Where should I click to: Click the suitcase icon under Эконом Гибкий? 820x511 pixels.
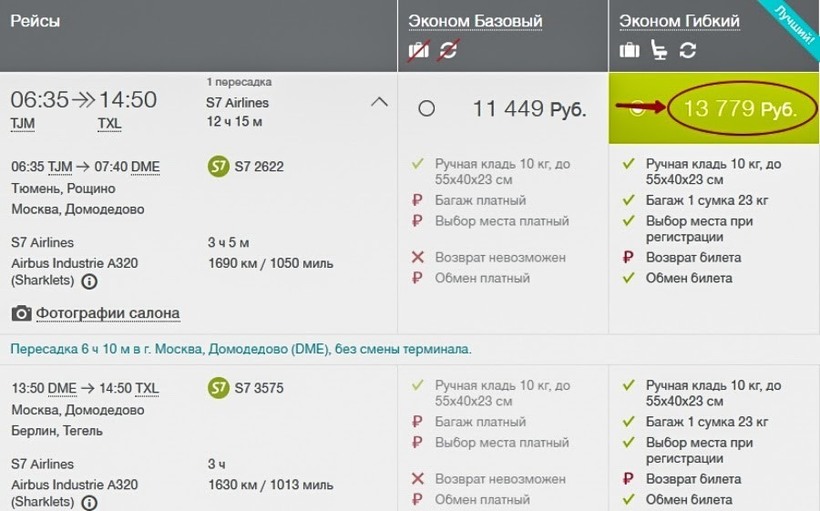point(629,50)
